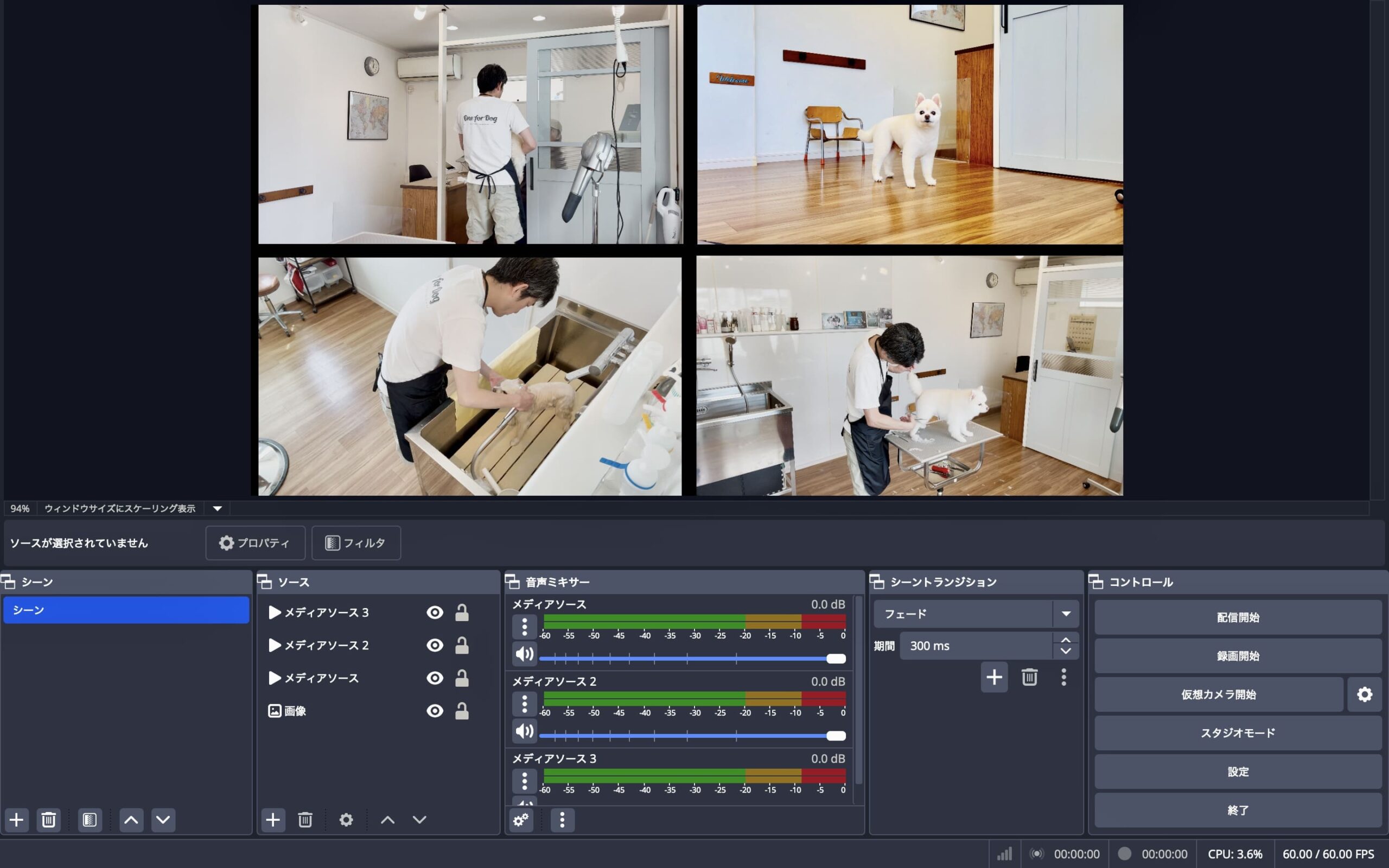Select メディアソース in the sources list
Viewport: 1389px width, 868px height.
[x=321, y=678]
